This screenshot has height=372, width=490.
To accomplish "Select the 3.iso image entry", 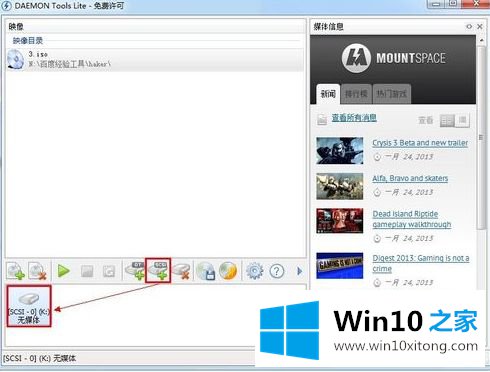I will click(155, 59).
